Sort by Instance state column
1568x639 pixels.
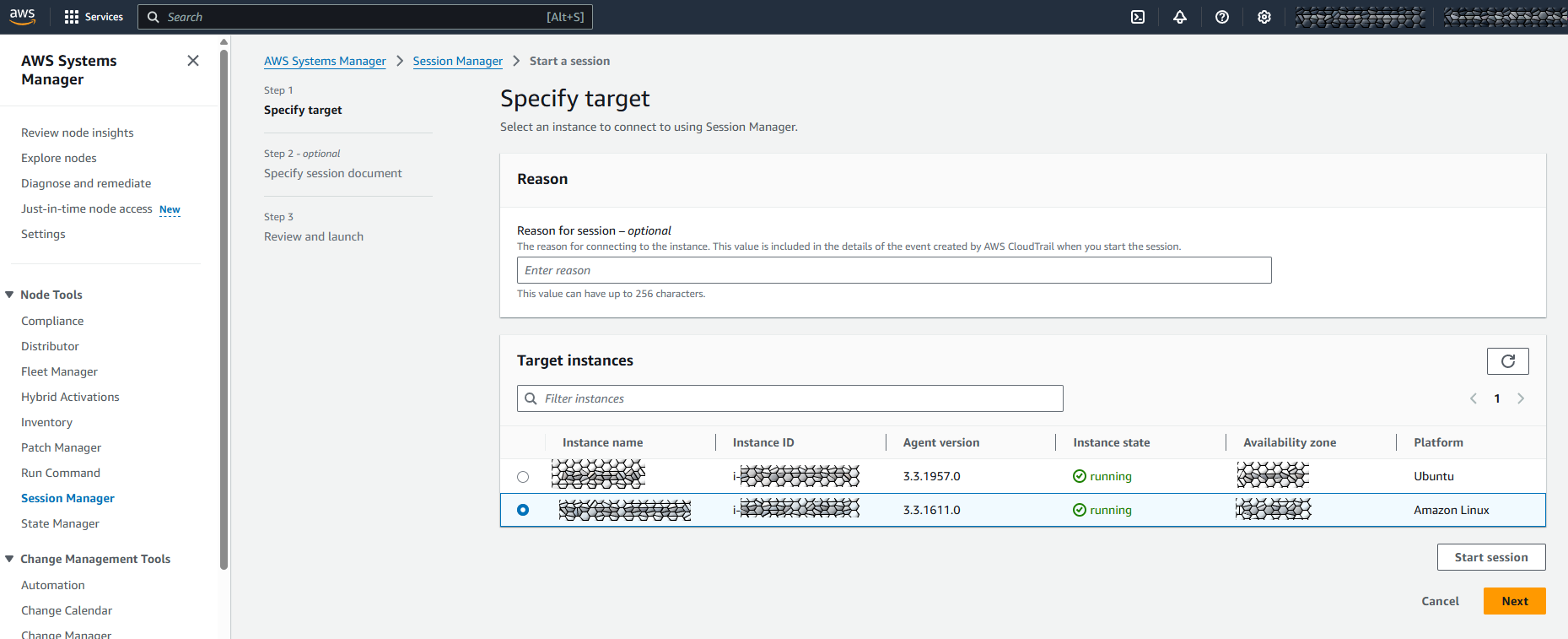(1112, 442)
